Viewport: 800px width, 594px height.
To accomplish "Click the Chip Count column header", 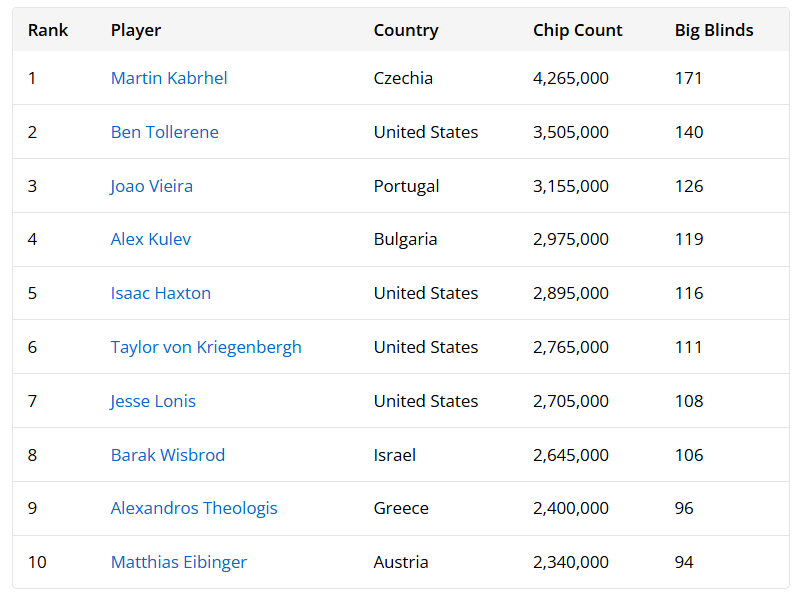I will pos(578,31).
